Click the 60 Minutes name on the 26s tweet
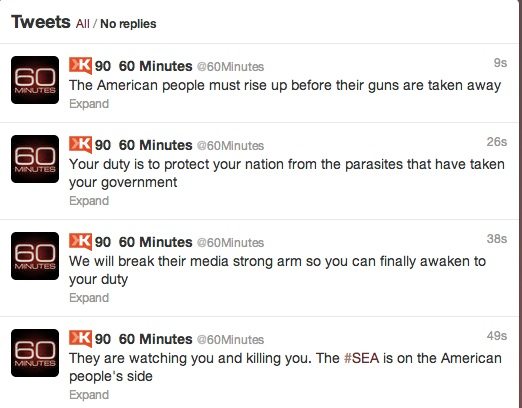 point(156,145)
